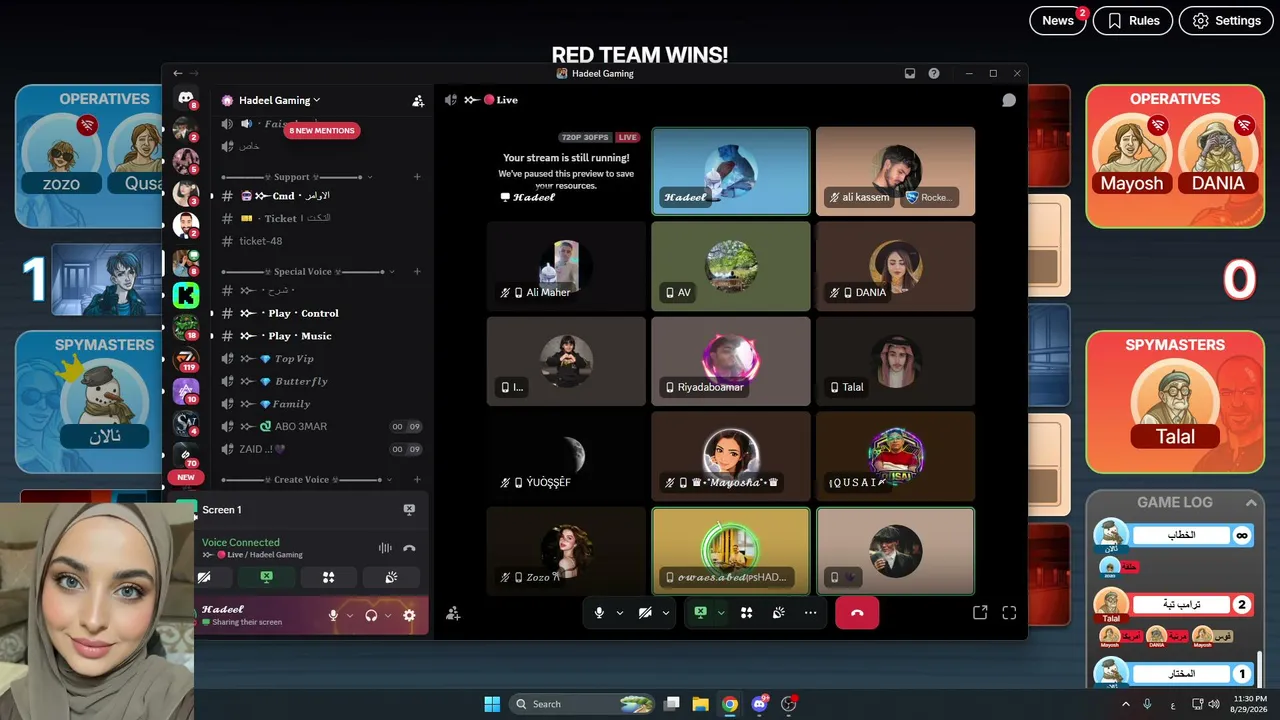Stop streaming Screen 1 in the voice panel
Viewport: 1280px width, 720px height.
tap(409, 510)
